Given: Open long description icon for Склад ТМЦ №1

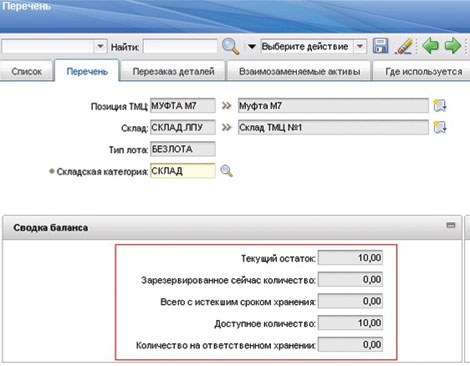Looking at the screenshot, I should pos(440,127).
